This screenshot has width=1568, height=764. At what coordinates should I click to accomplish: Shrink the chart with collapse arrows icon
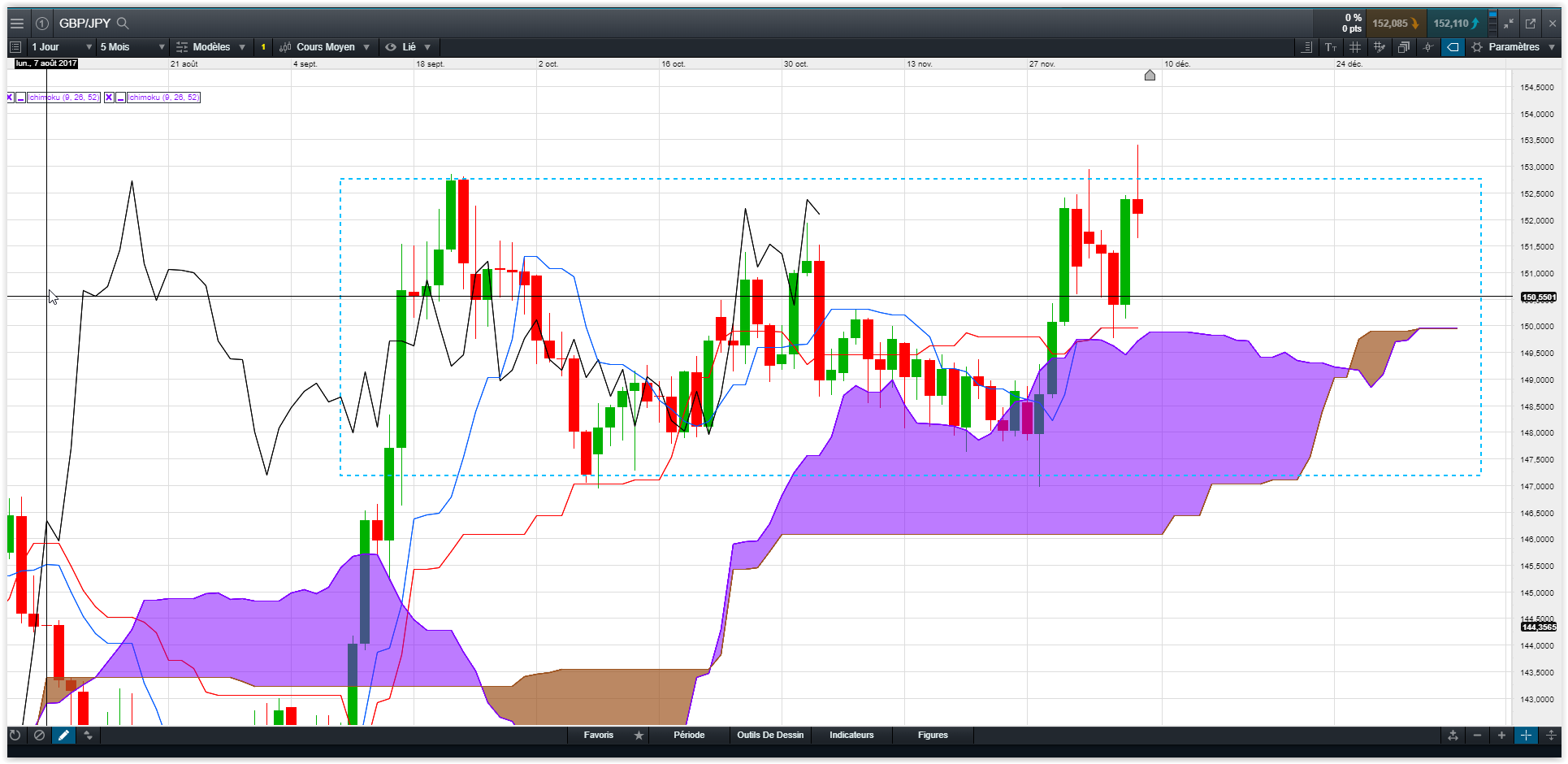(1509, 24)
